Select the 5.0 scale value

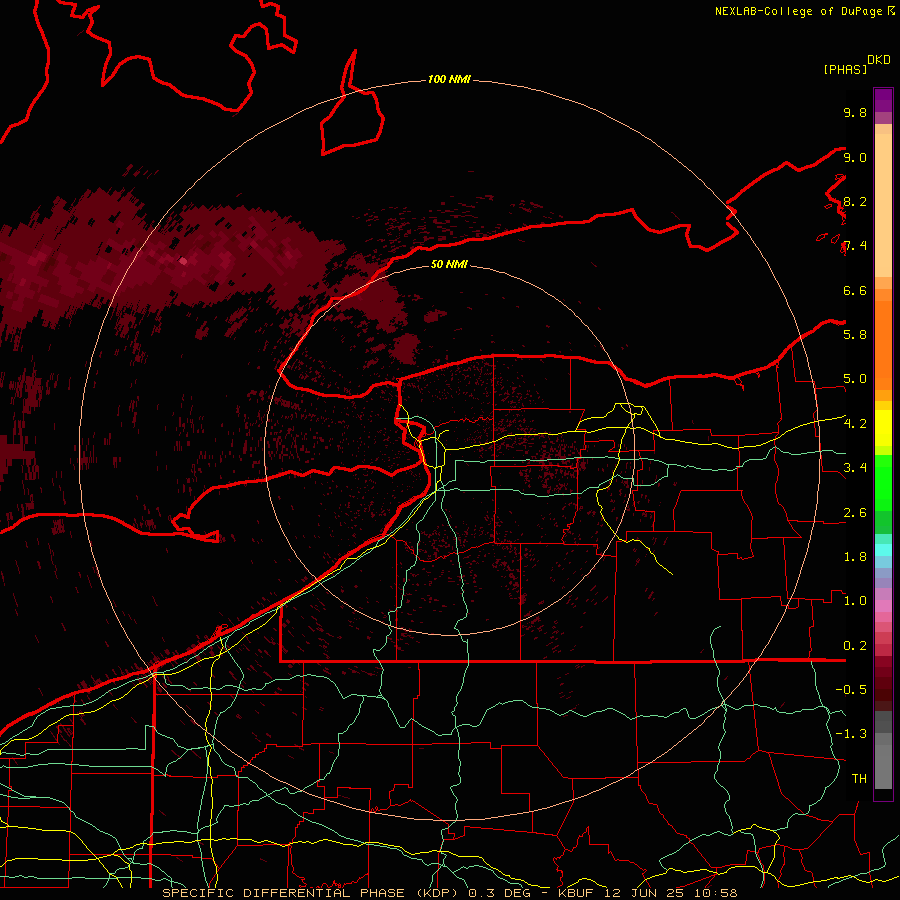click(855, 379)
